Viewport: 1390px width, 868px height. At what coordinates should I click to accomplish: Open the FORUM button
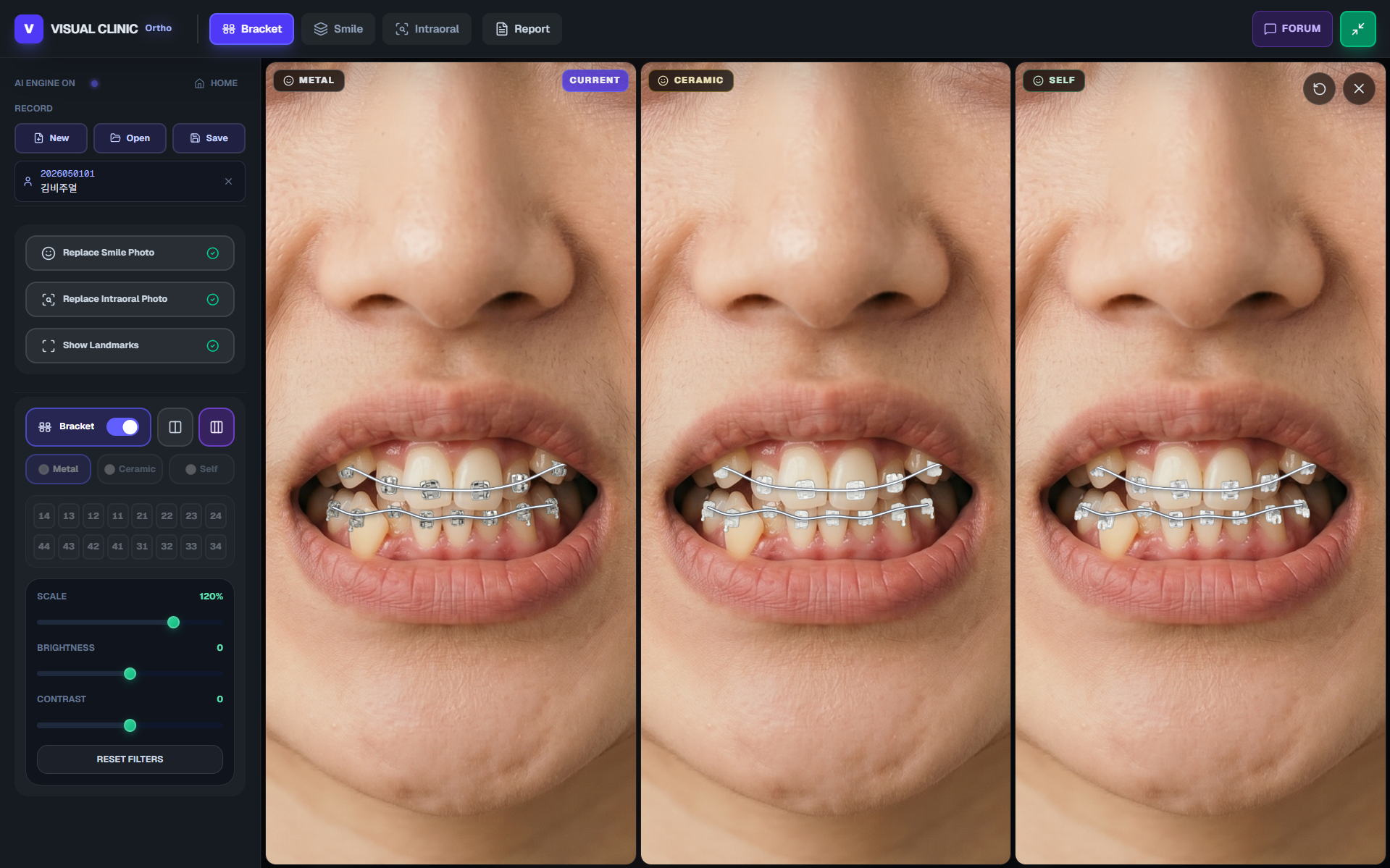tap(1292, 29)
